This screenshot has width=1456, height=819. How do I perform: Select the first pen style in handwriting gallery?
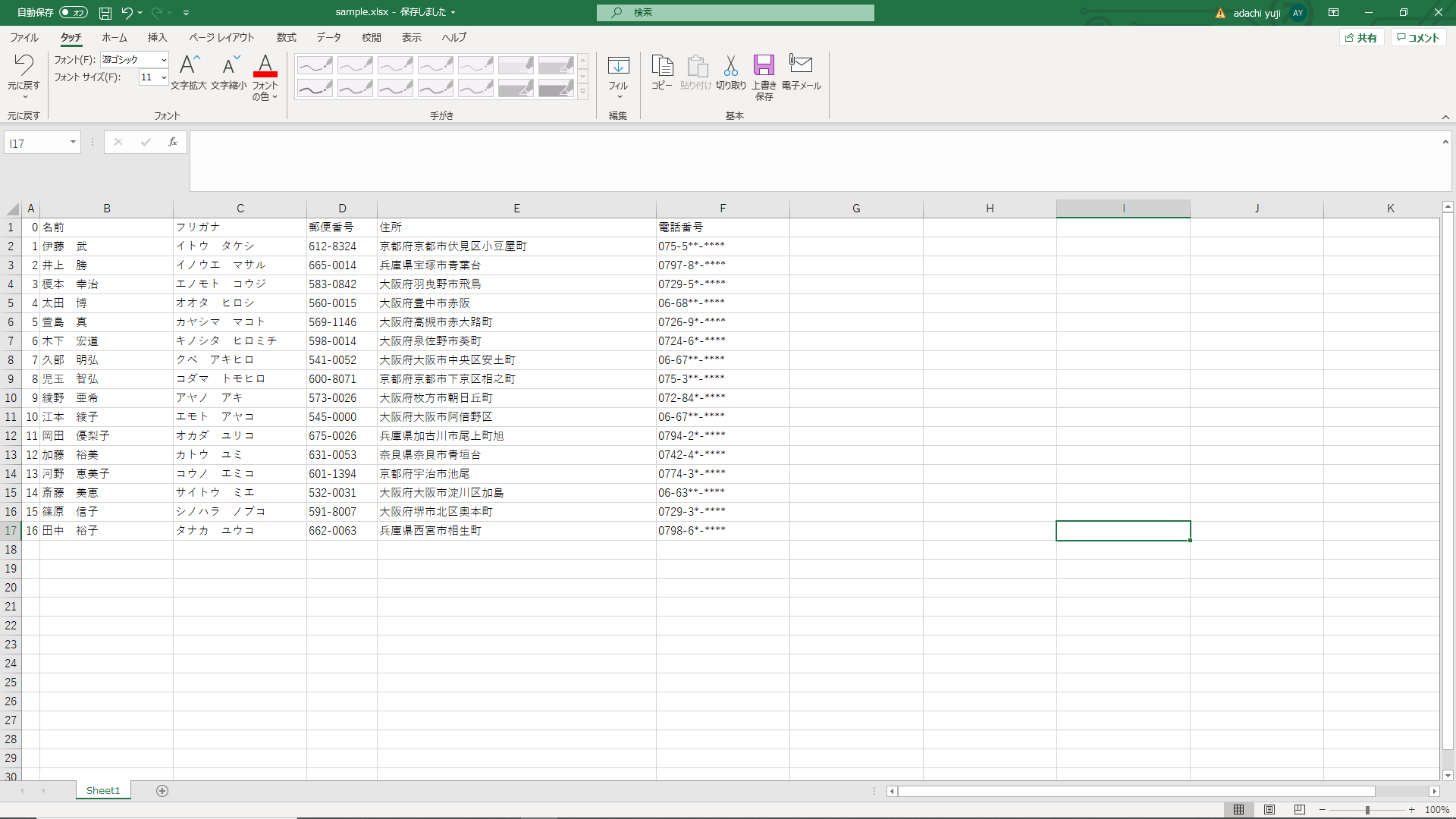(x=315, y=65)
